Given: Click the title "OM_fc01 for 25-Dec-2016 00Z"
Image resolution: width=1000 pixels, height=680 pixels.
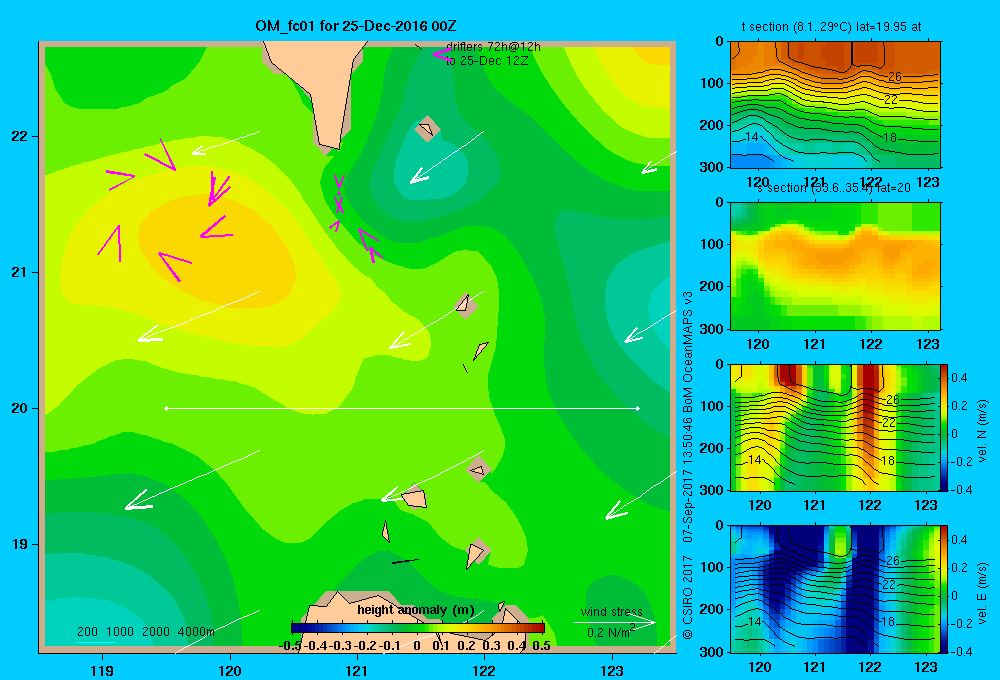Looking at the screenshot, I should (x=355, y=26).
